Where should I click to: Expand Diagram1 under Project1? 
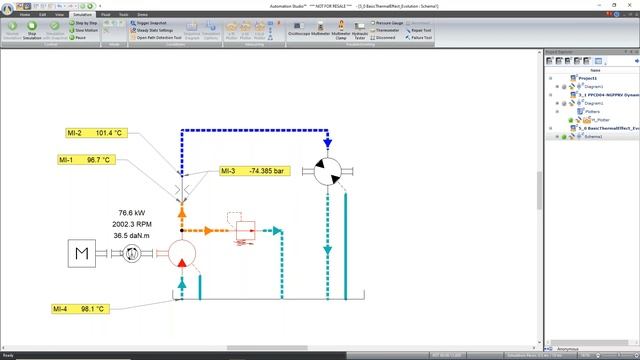tap(557, 87)
